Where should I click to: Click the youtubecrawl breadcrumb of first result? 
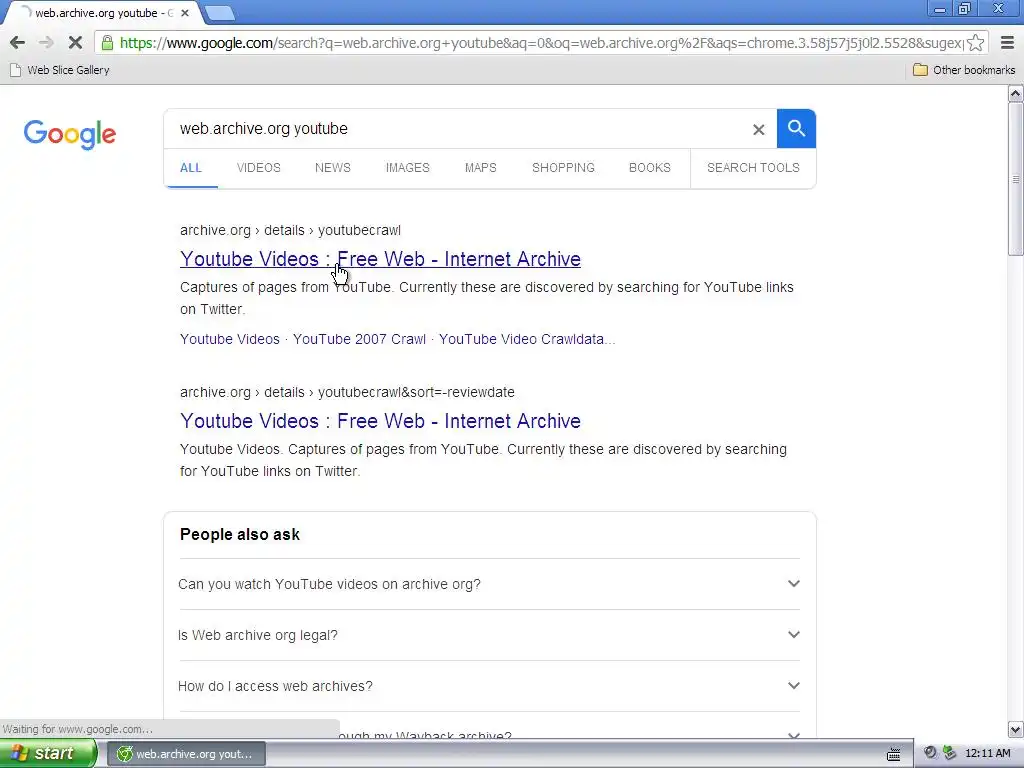tap(359, 231)
